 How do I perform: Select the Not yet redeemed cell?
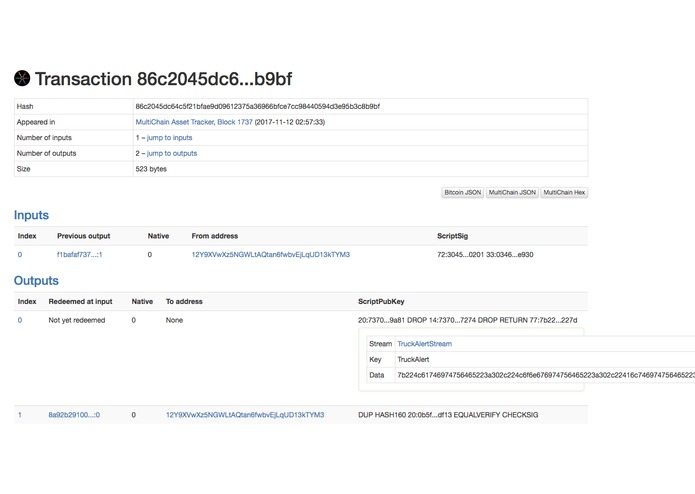[77, 320]
